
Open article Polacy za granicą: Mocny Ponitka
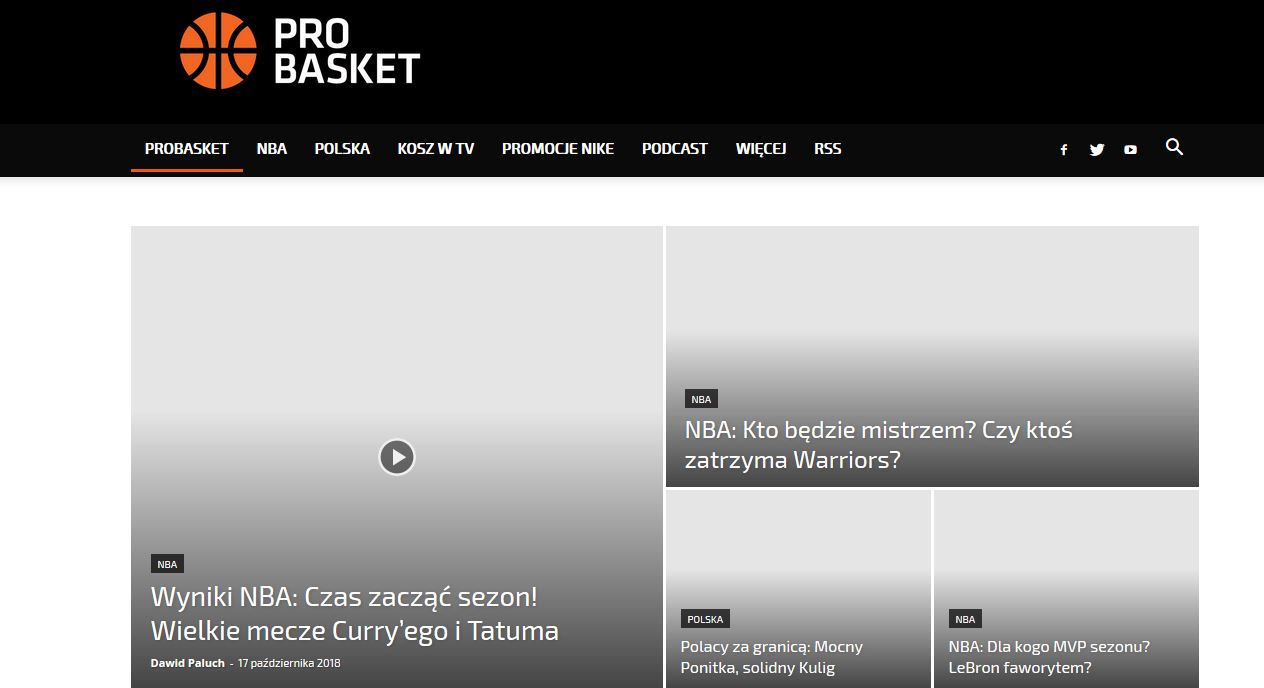click(x=772, y=657)
